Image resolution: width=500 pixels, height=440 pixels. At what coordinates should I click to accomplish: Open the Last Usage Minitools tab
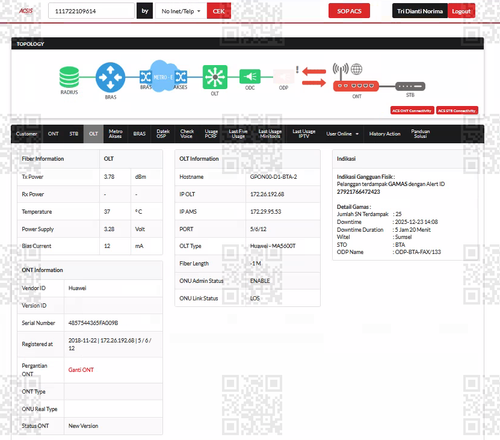pos(270,134)
